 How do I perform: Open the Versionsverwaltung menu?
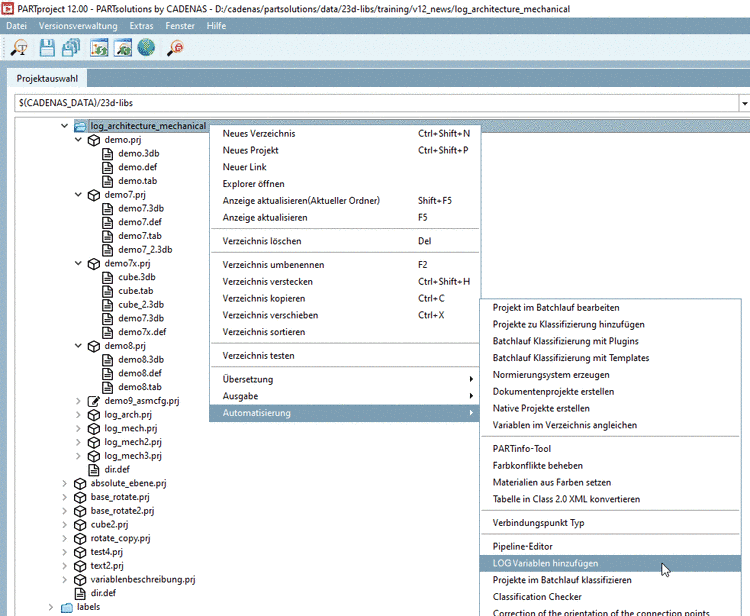(78, 26)
